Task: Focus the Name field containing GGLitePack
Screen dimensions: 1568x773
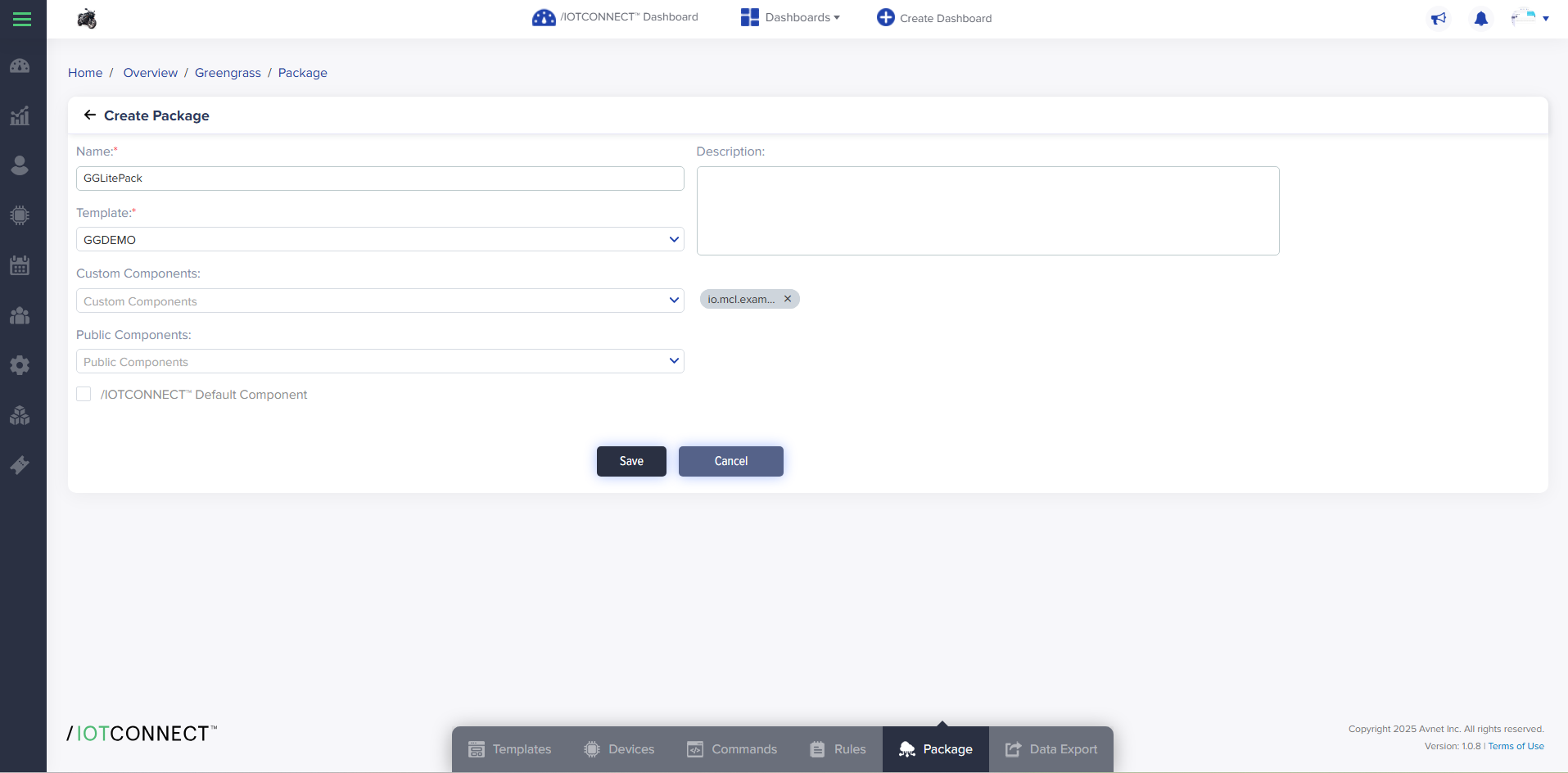Action: coord(380,179)
